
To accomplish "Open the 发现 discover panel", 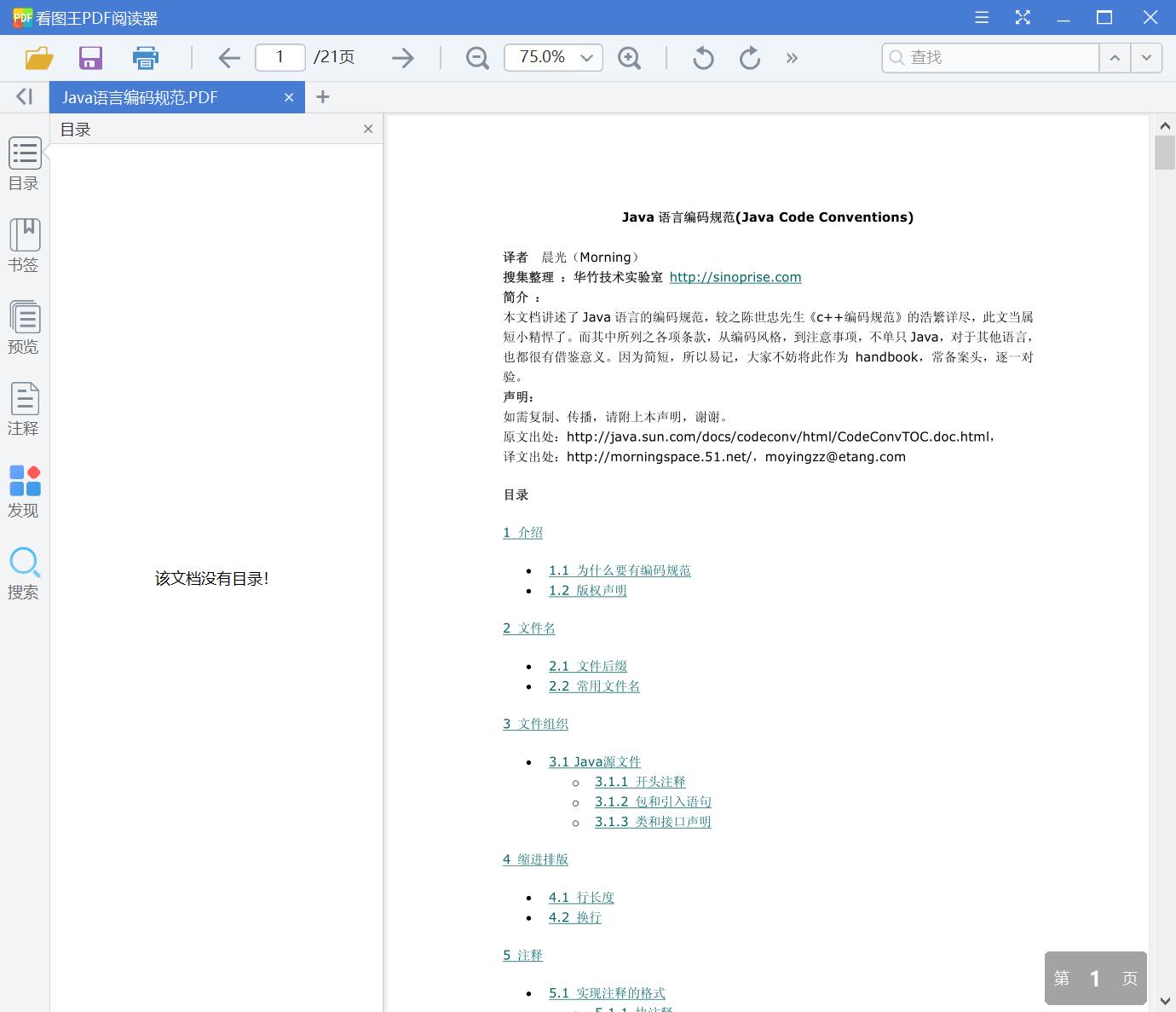I will 24,491.
